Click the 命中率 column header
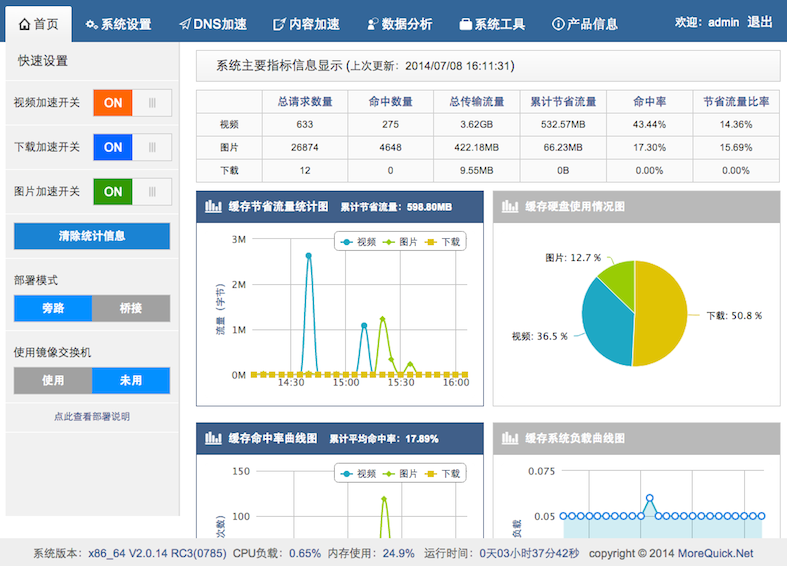Screen dimensions: 787x566 point(649,102)
